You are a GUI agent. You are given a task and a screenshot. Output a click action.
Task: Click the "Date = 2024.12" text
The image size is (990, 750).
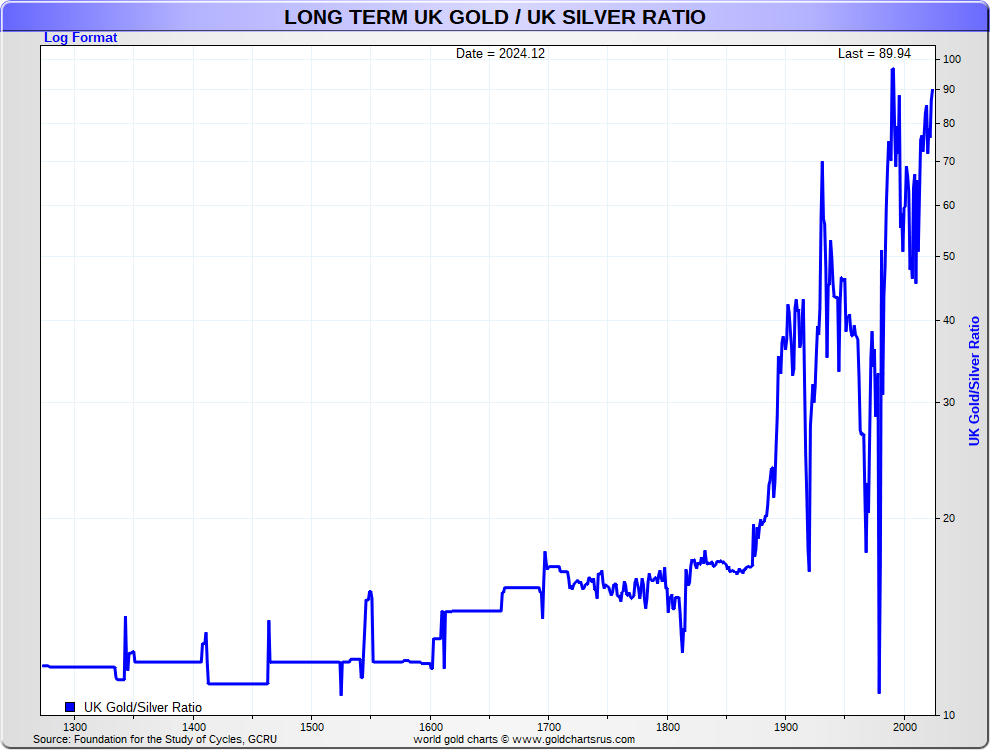pos(500,54)
